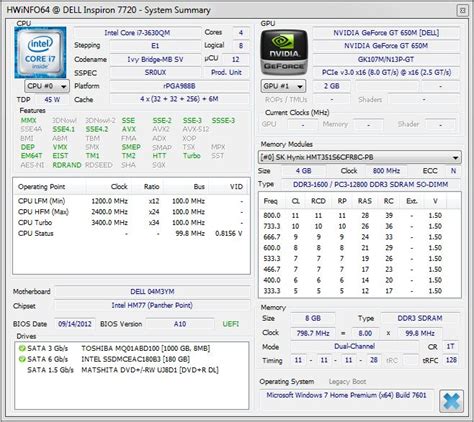
Task: Click the VID column header
Action: pos(228,187)
